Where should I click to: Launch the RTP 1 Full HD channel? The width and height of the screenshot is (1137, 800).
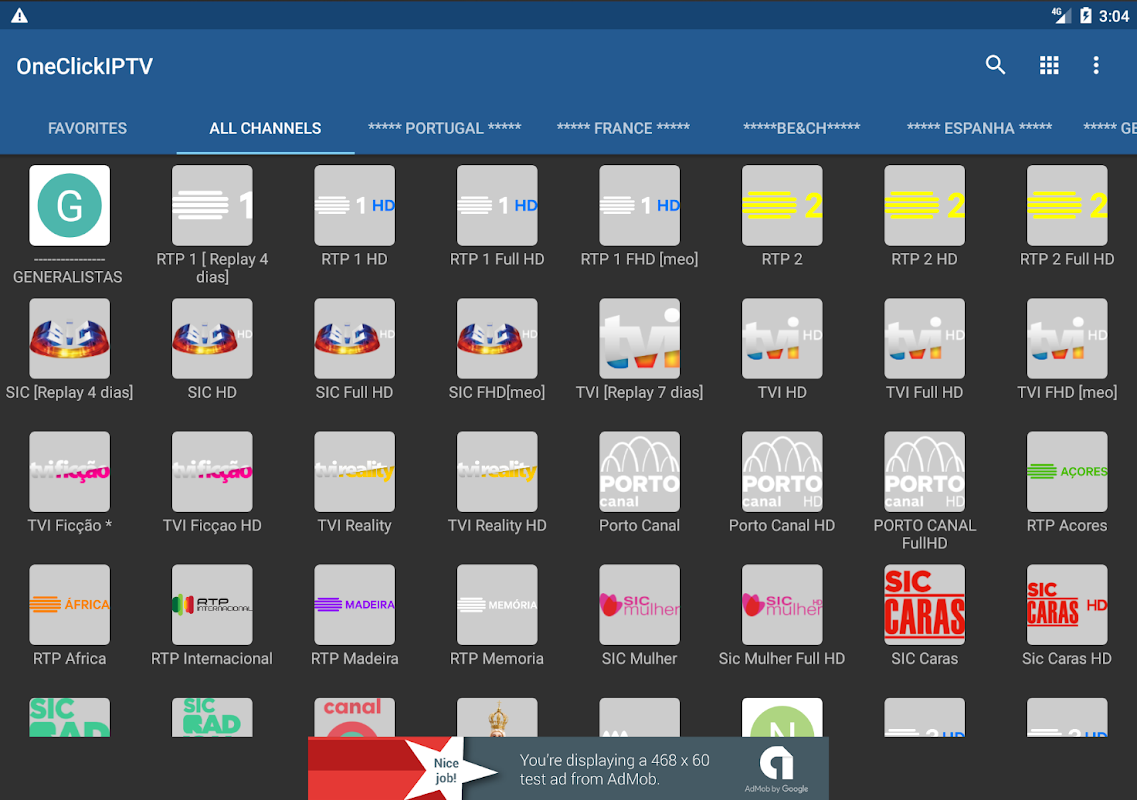click(x=497, y=205)
